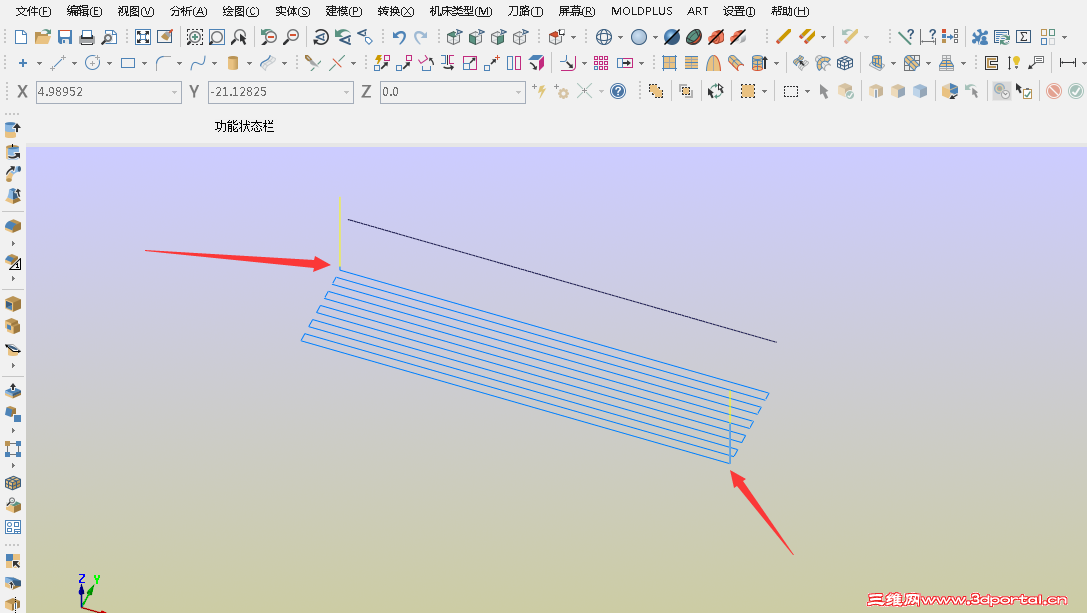Fit geometry to screen
1087x613 pixels.
point(143,37)
